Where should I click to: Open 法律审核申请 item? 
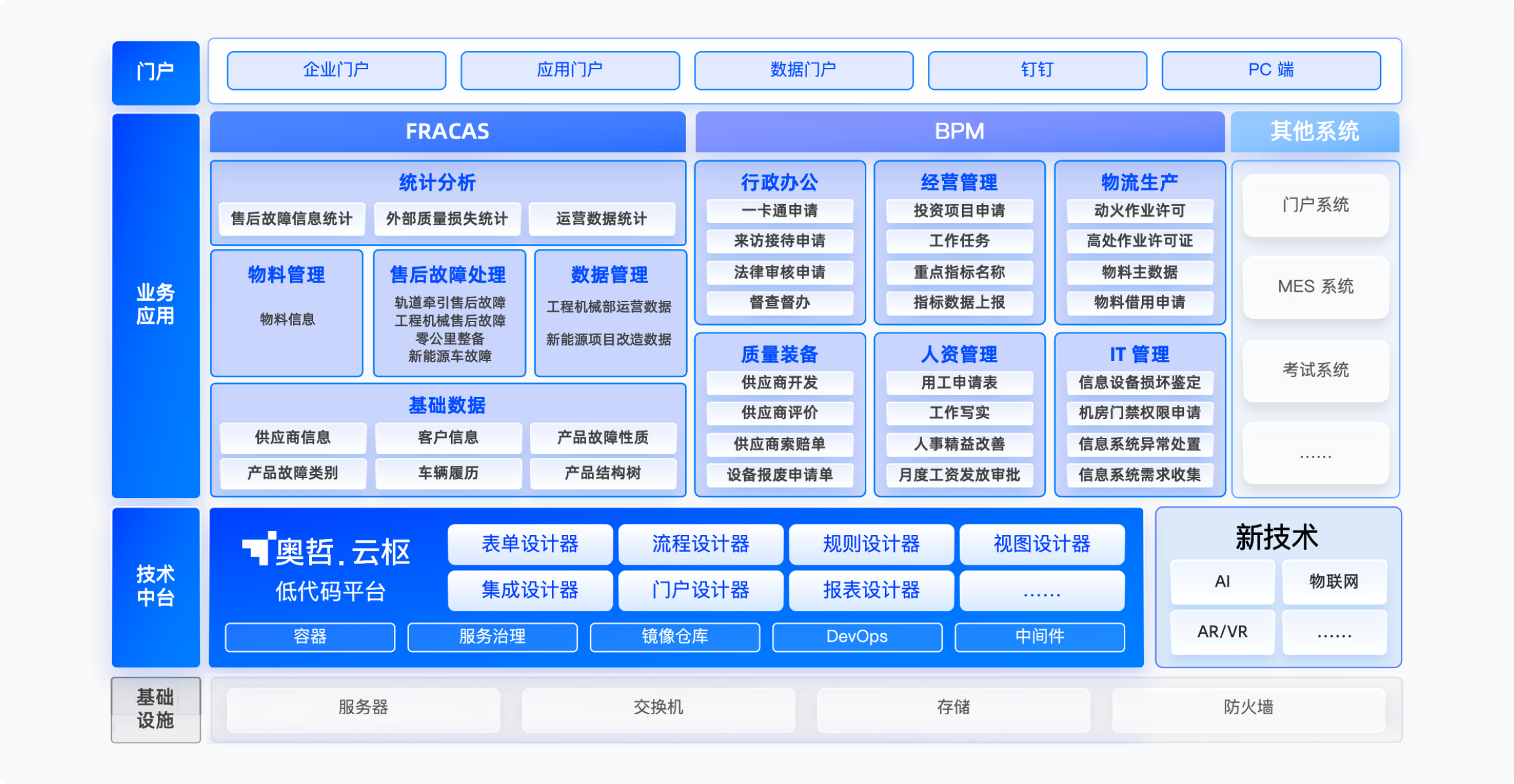coord(780,272)
